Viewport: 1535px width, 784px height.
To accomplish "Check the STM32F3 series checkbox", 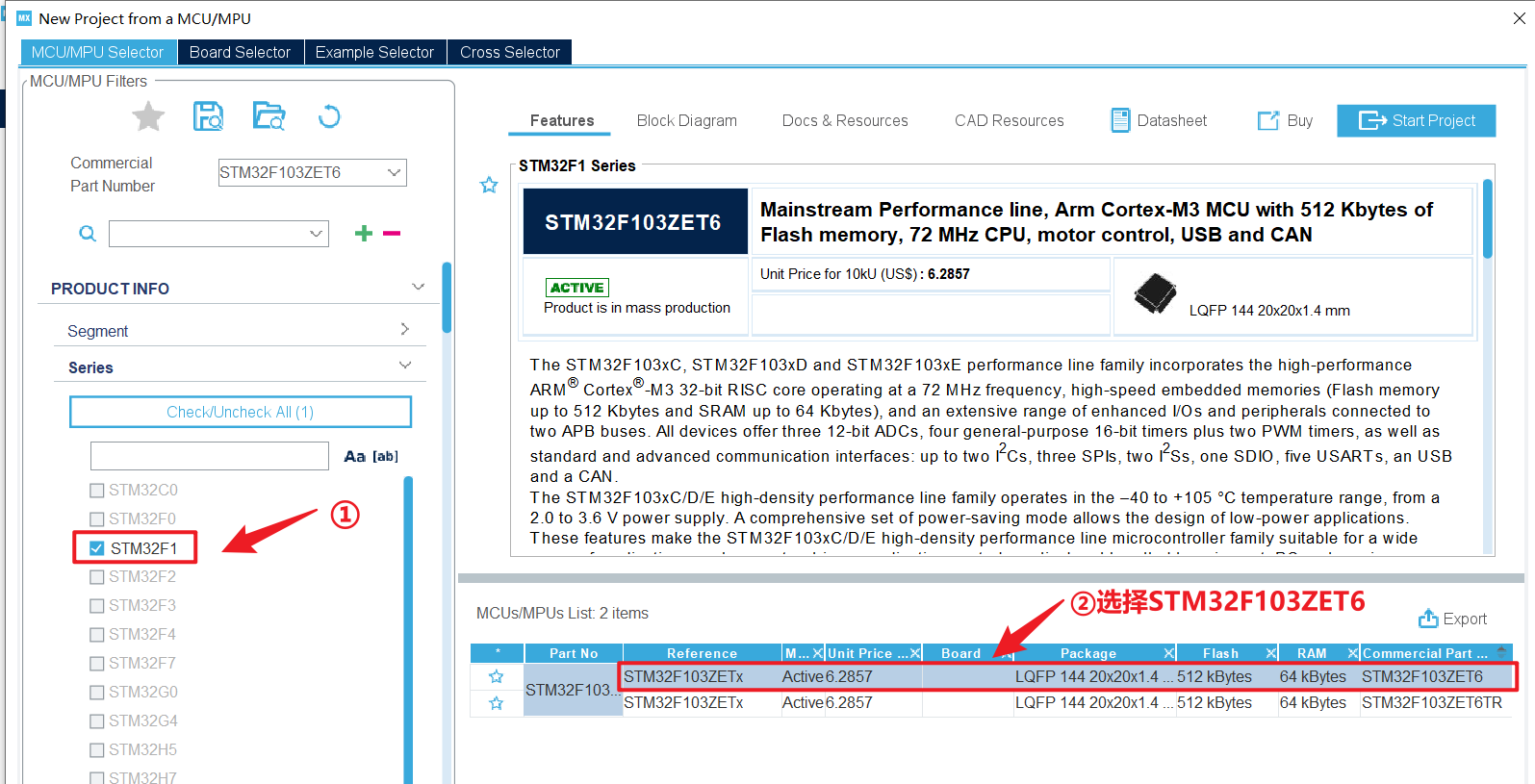I will click(x=96, y=606).
